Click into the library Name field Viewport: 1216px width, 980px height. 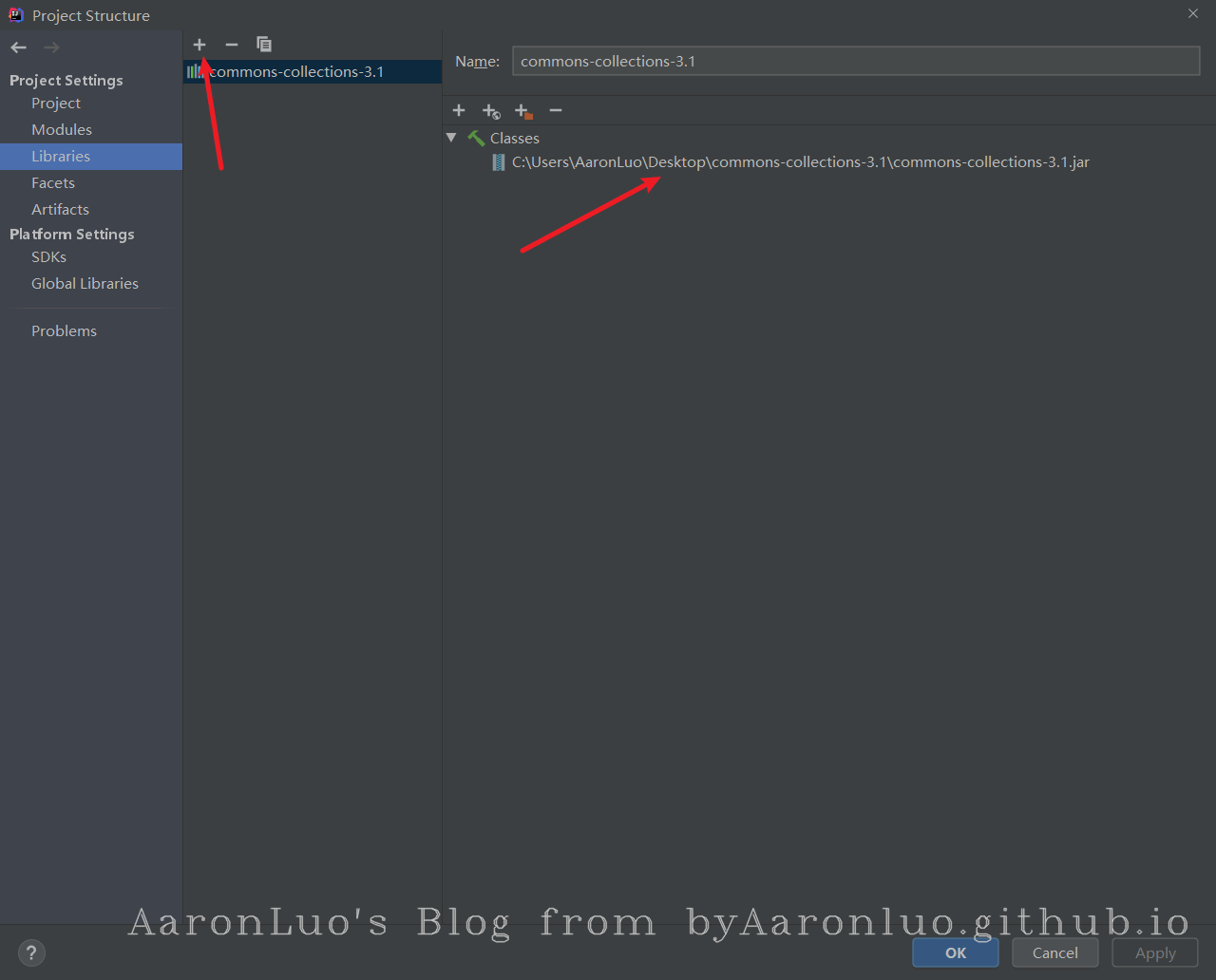coord(855,62)
